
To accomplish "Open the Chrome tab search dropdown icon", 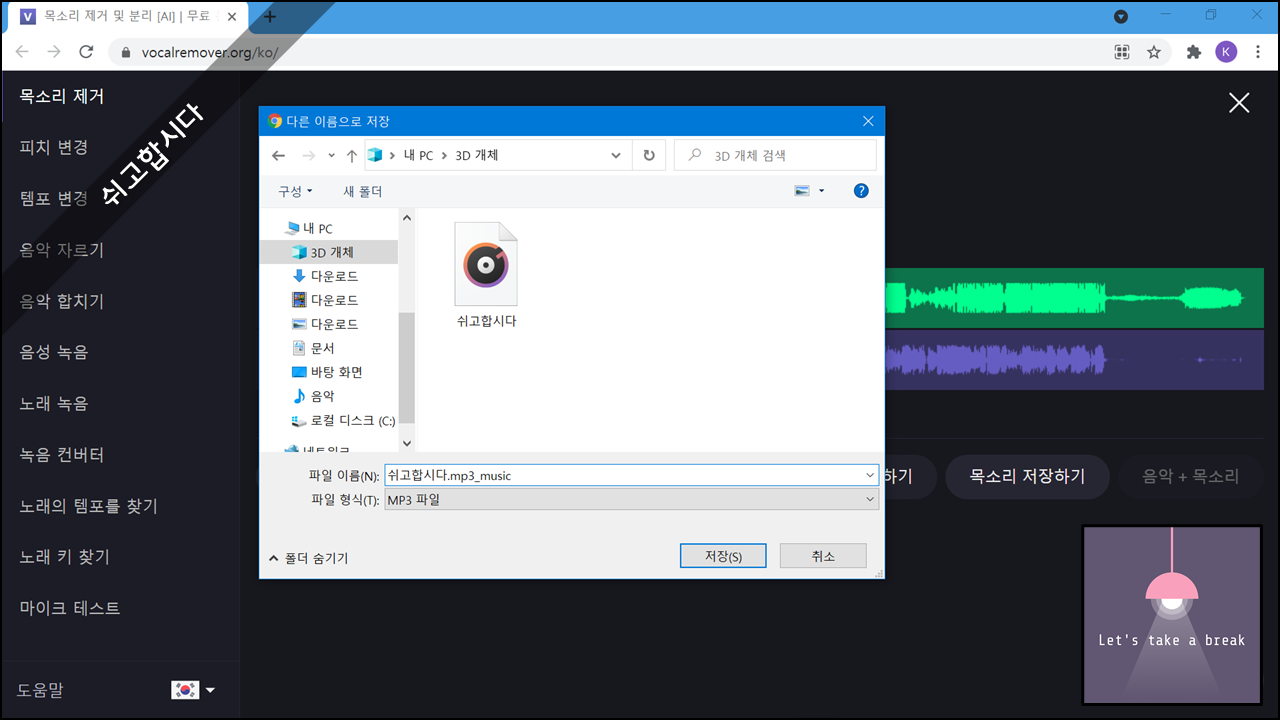I will point(1121,16).
